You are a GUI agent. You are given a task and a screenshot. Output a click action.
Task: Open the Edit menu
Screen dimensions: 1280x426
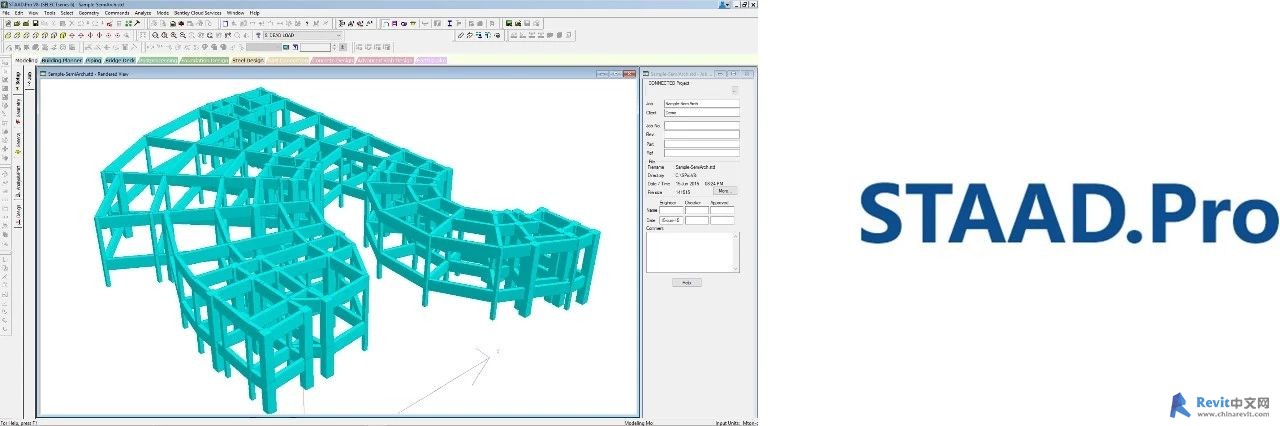19,13
